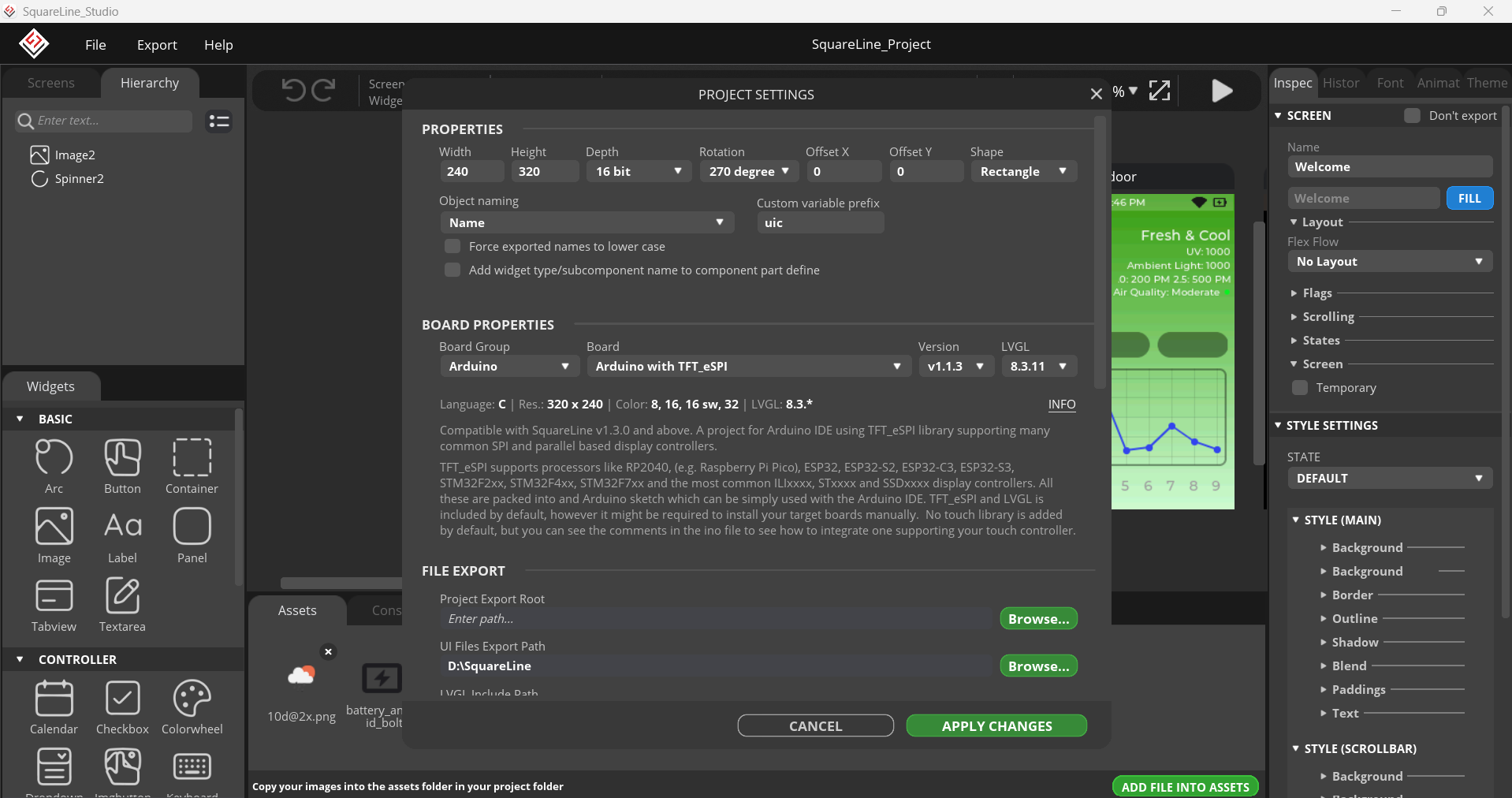The image size is (1512, 798).
Task: Browse for Project Export Root
Action: 1038,618
